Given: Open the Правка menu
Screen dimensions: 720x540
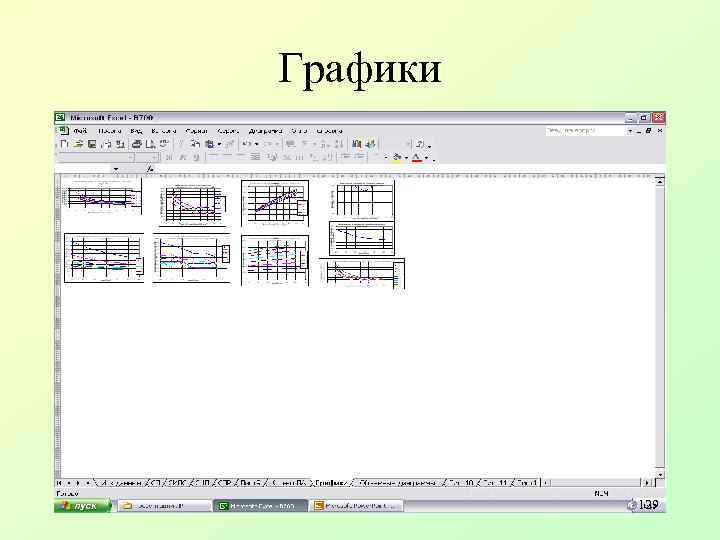Looking at the screenshot, I should point(110,131).
